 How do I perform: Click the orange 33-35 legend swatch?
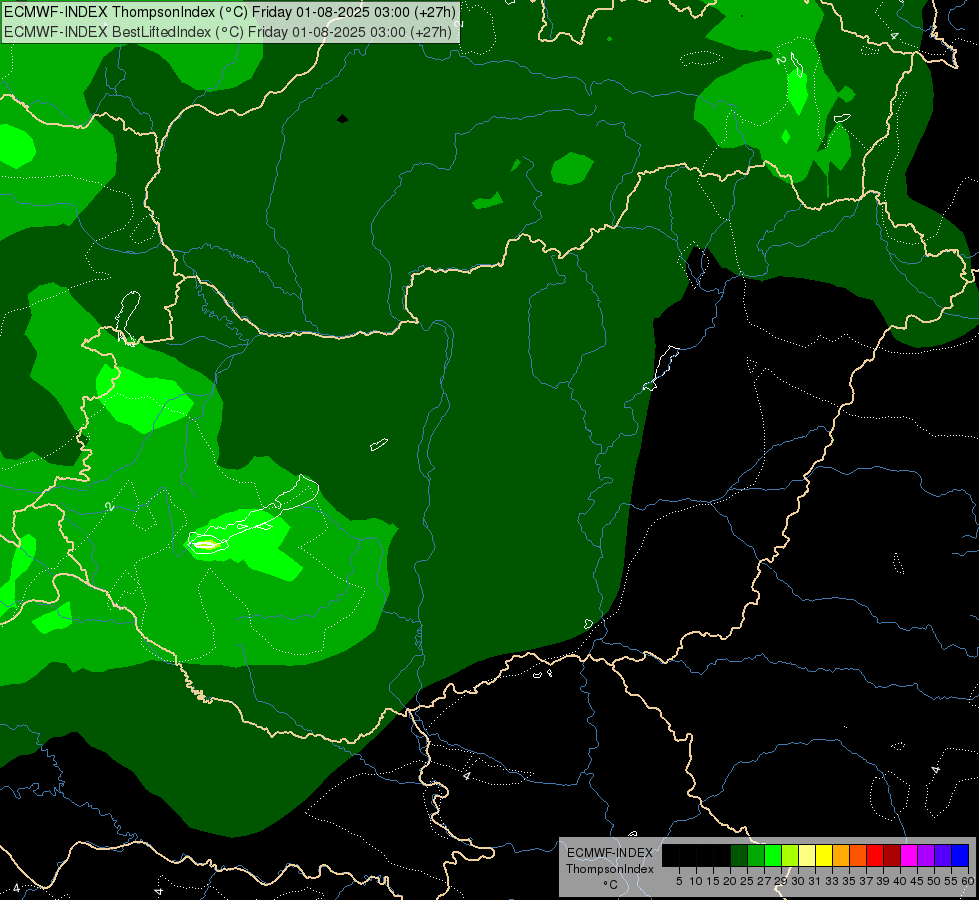tap(841, 856)
